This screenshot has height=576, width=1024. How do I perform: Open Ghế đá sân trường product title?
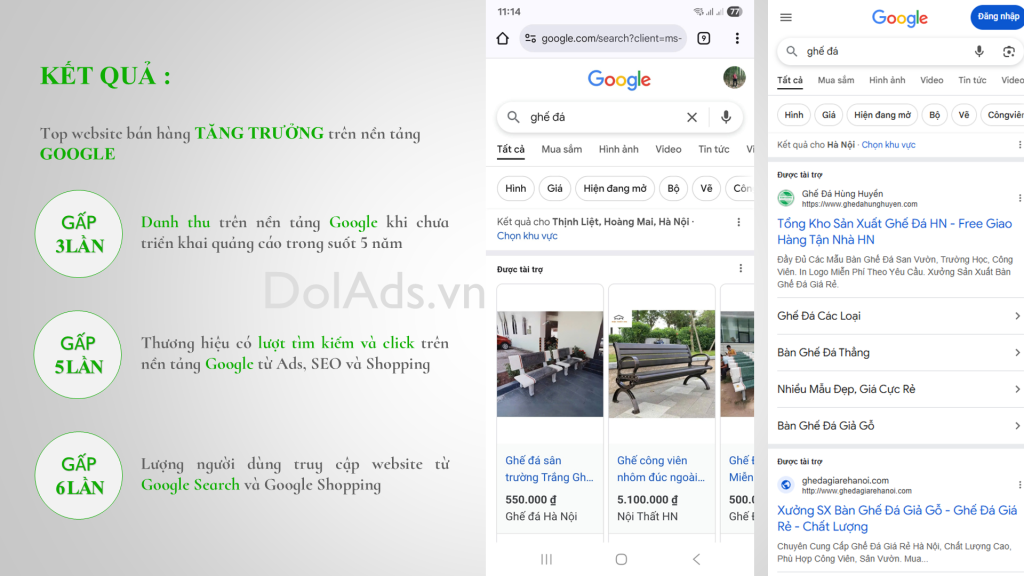click(x=549, y=469)
